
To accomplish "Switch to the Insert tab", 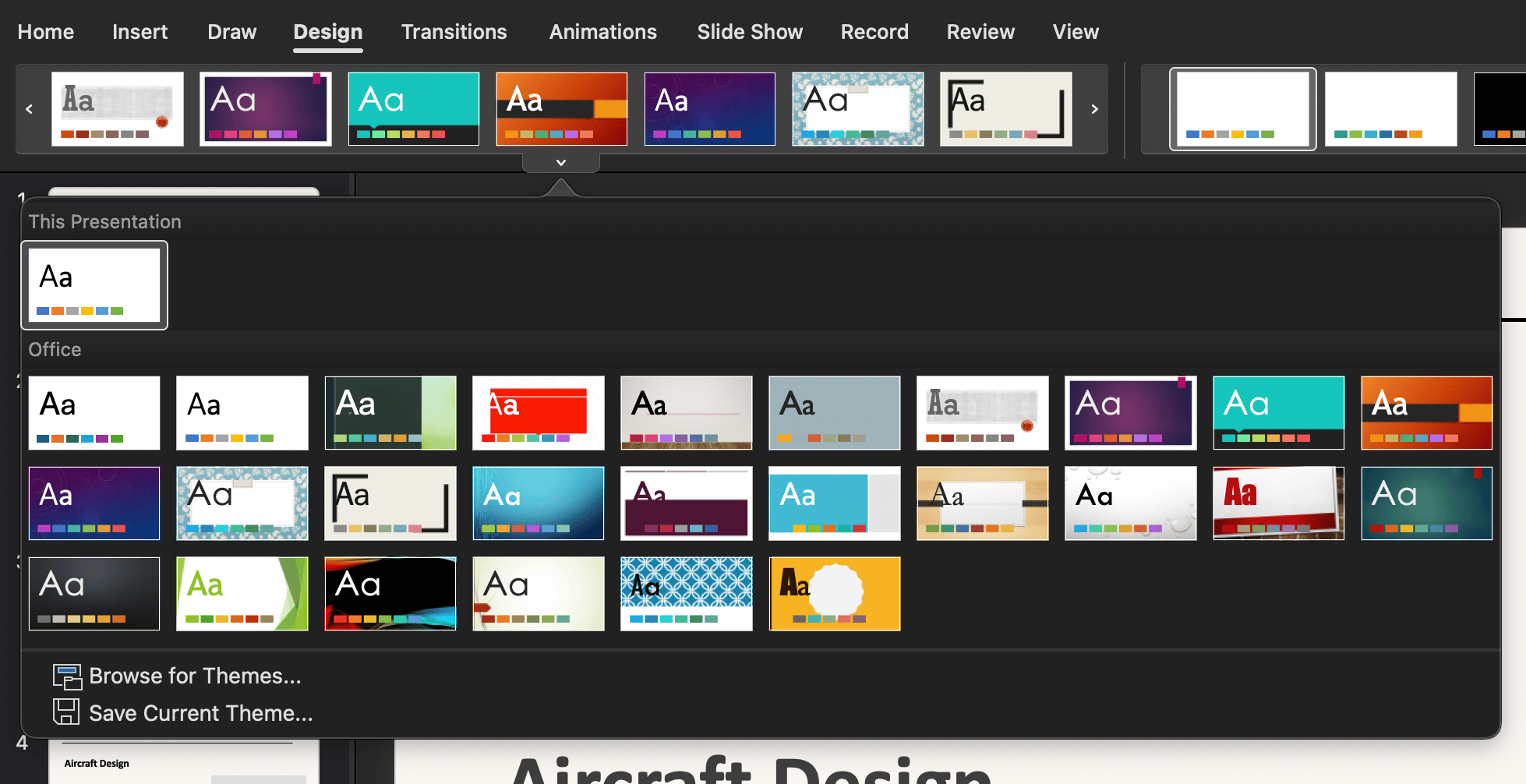I will 140,32.
